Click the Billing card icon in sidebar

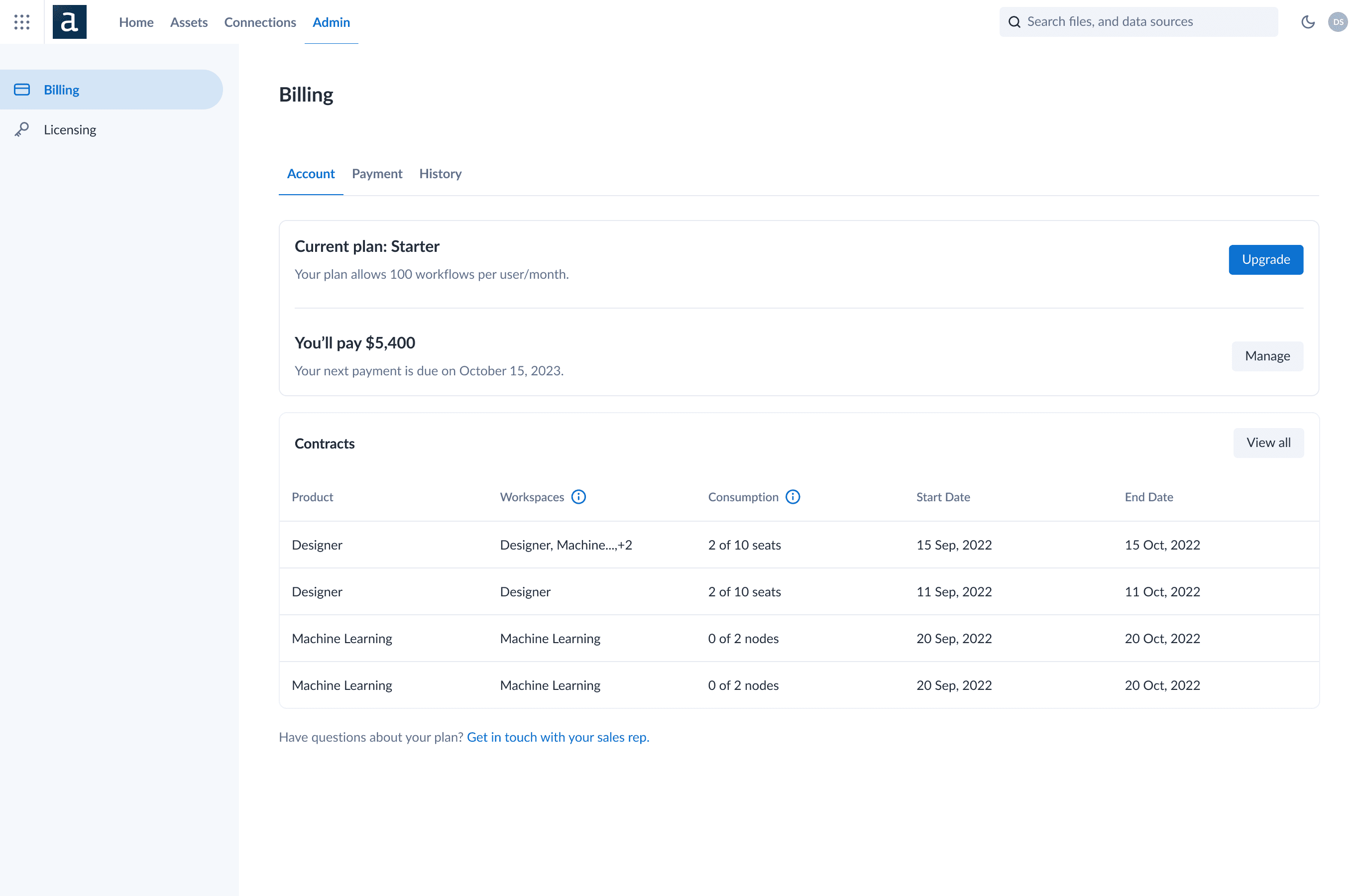(22, 90)
